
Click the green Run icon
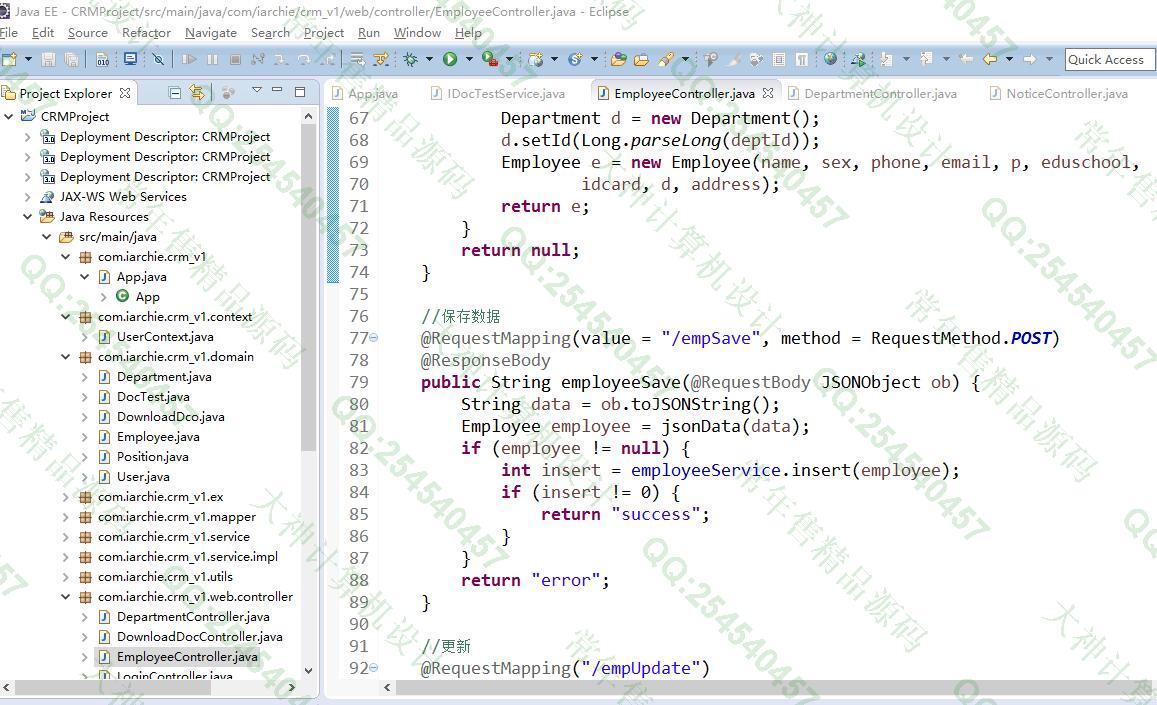point(449,59)
